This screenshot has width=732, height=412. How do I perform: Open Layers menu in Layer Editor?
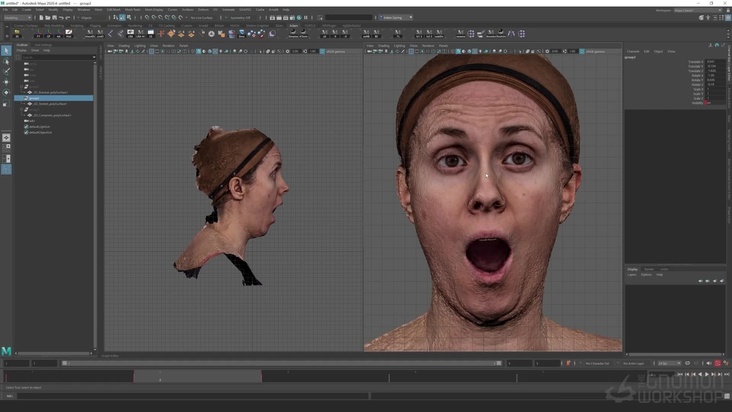coord(632,275)
